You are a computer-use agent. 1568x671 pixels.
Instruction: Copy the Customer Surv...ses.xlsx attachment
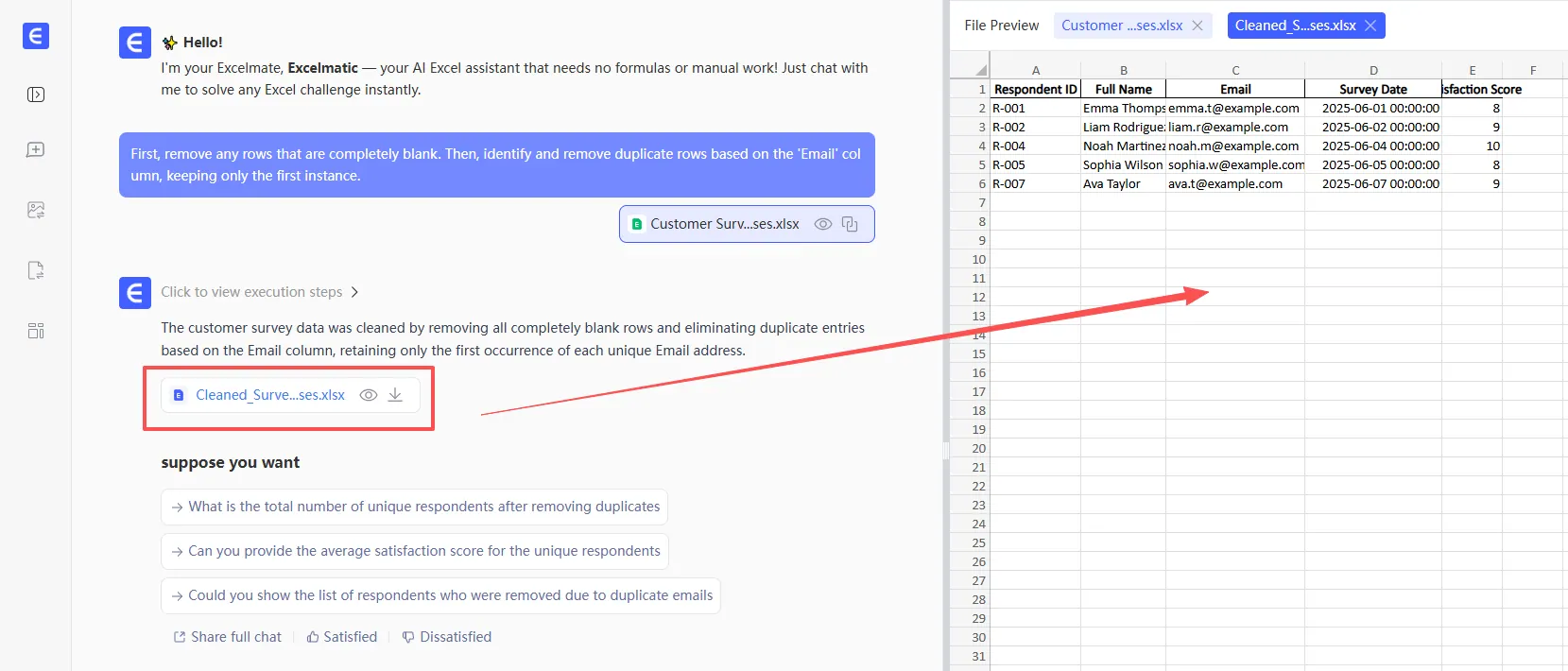[850, 224]
